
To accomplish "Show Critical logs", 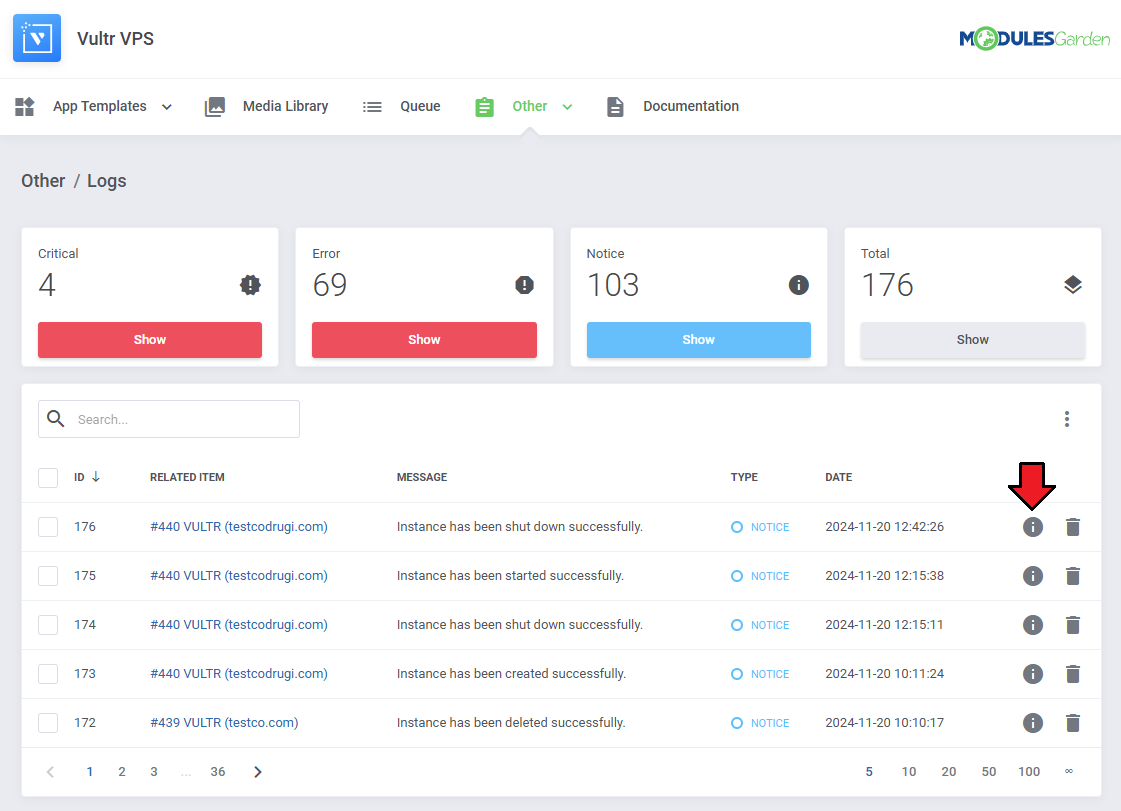I will coord(150,340).
